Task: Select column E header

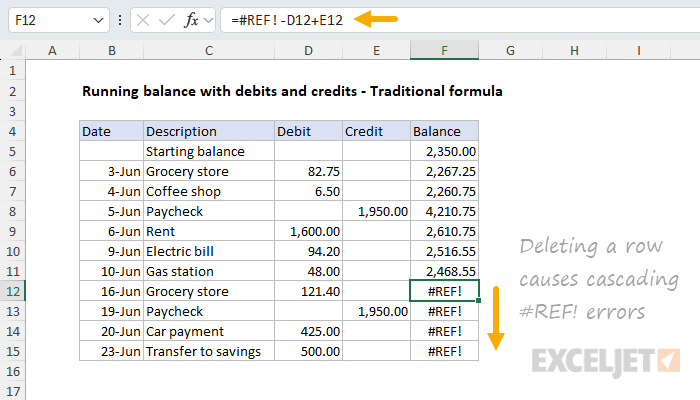Action: tap(376, 50)
